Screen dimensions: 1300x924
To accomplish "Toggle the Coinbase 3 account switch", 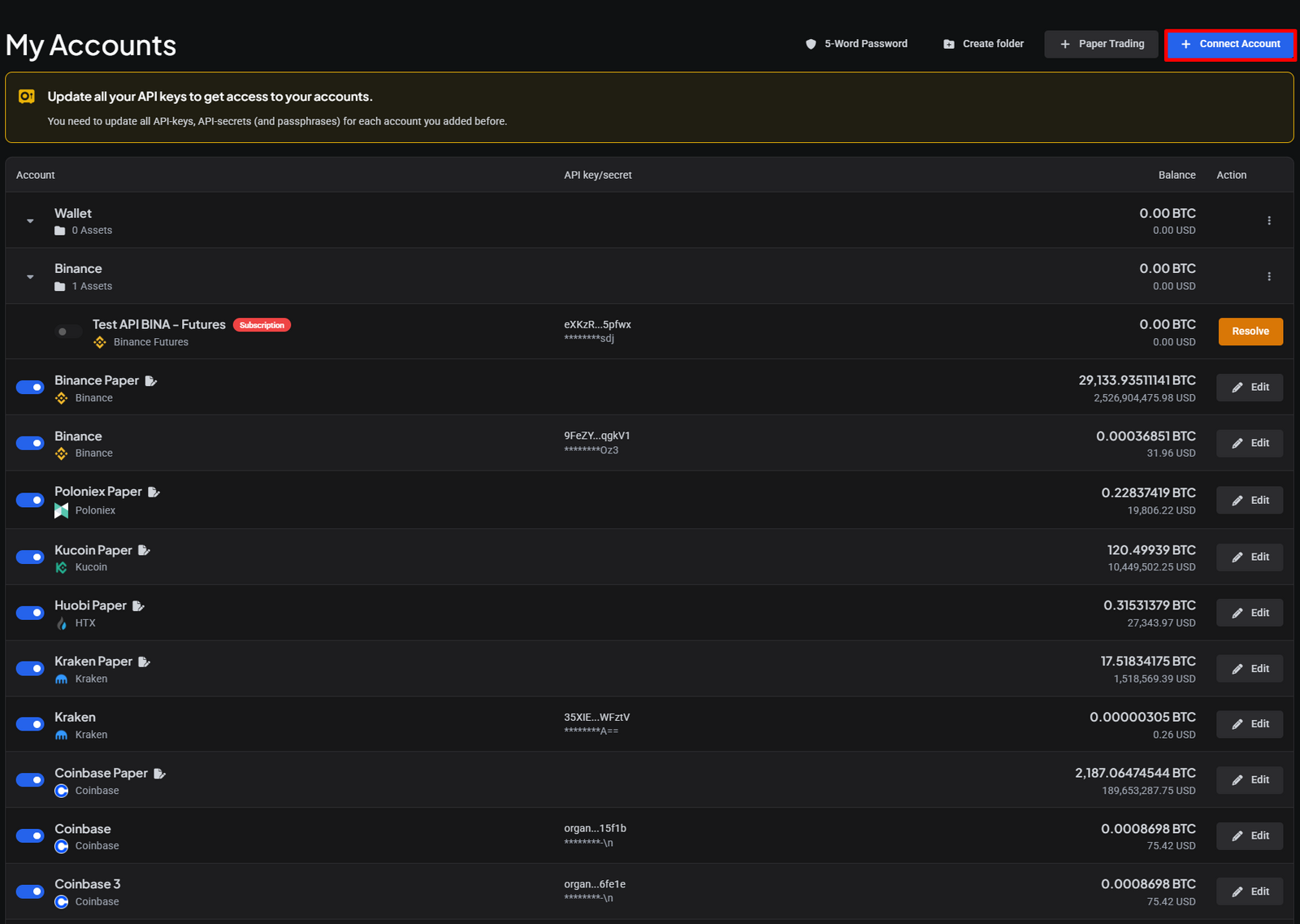I will click(x=30, y=891).
